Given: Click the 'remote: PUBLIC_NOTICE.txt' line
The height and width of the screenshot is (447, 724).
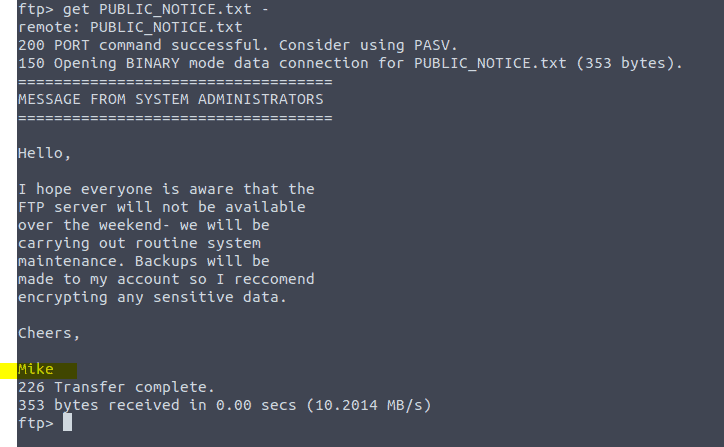Looking at the screenshot, I should [x=130, y=27].
